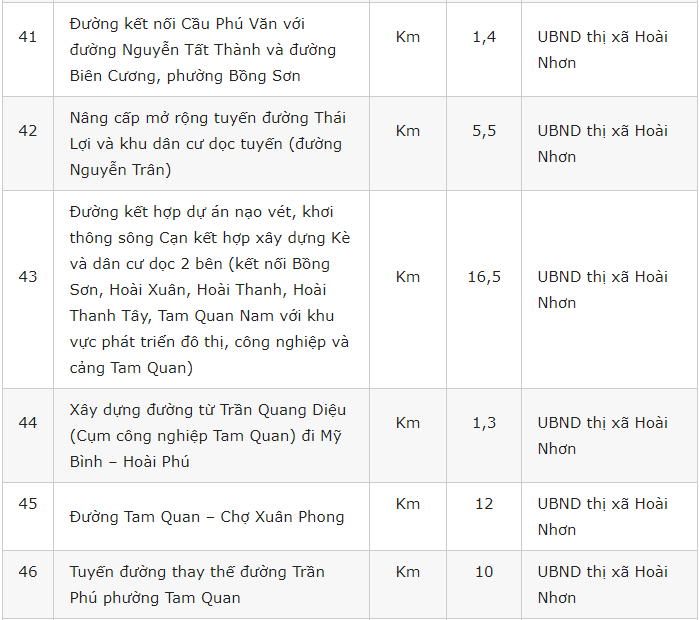699x620 pixels.
Task: Click the Trần Quang Diệu road description
Action: [x=208, y=436]
